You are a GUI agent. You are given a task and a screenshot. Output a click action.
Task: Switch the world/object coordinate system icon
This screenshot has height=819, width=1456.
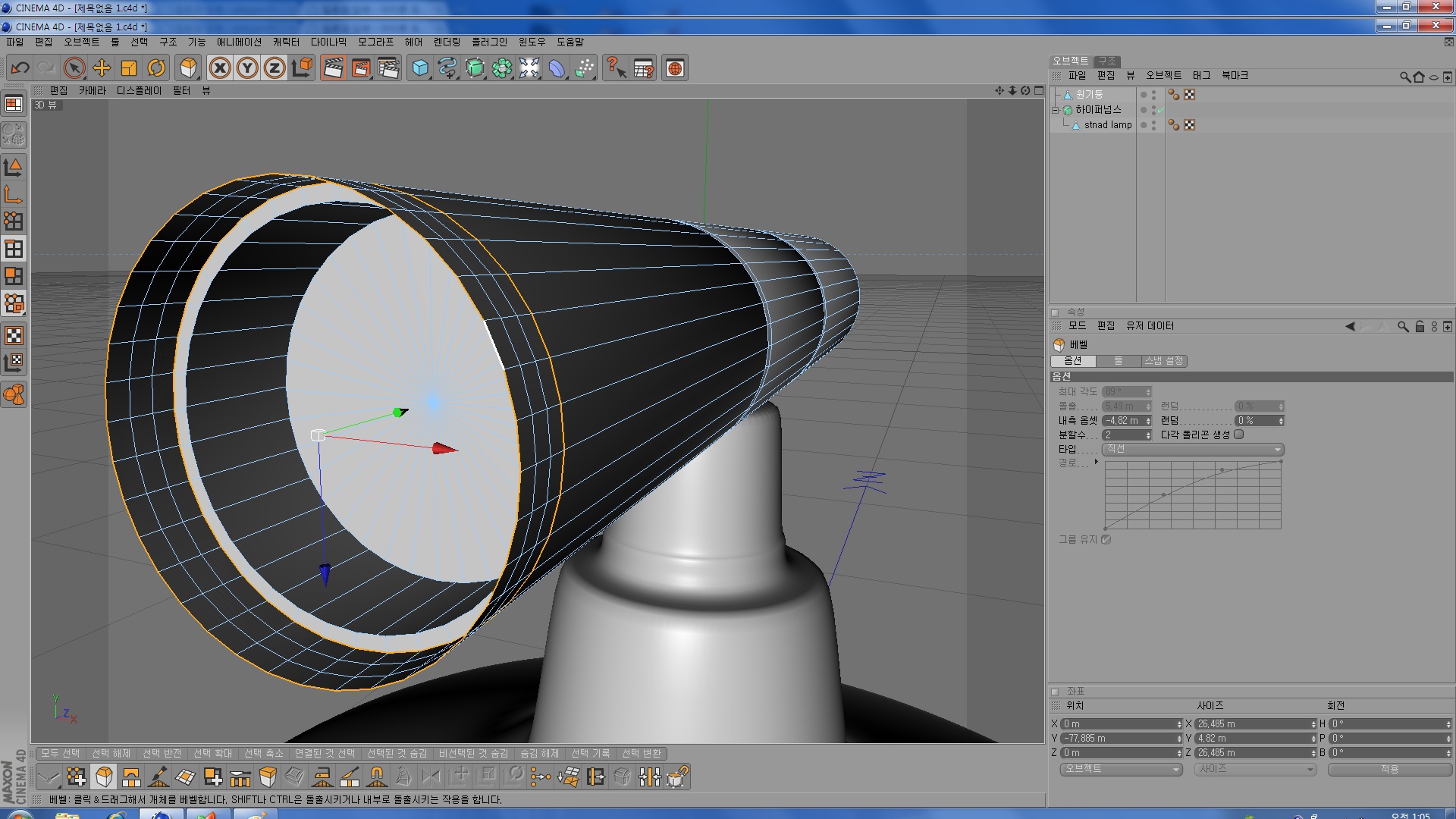click(x=302, y=68)
